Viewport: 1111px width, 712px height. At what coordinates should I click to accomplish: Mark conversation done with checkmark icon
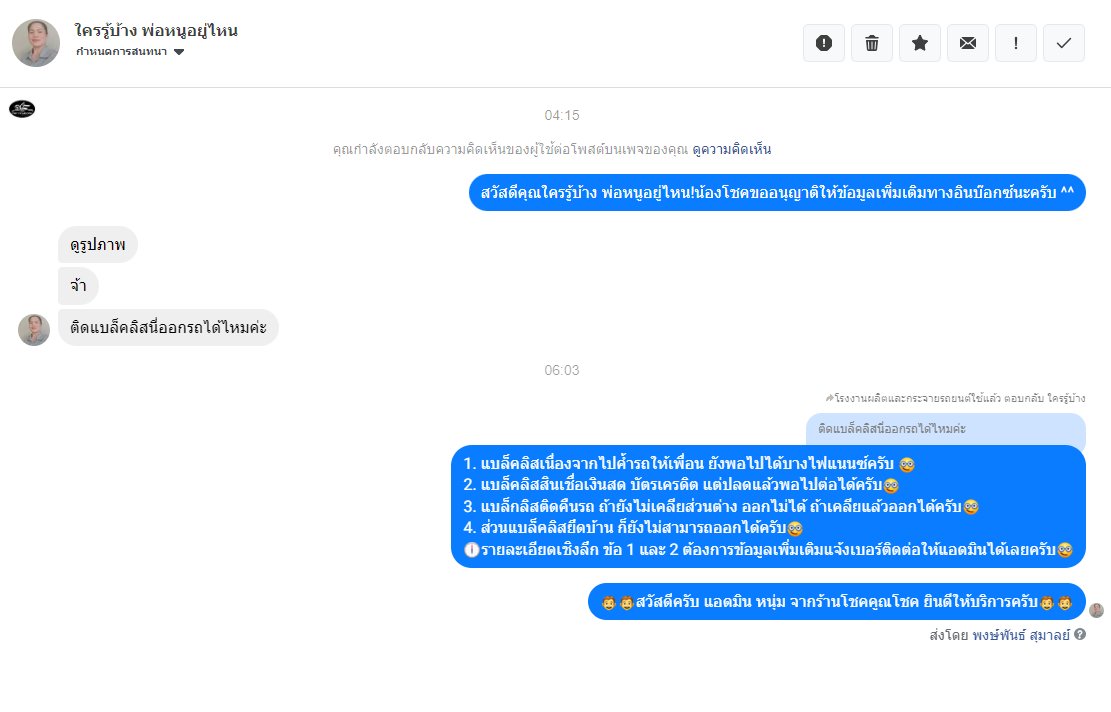click(x=1064, y=43)
